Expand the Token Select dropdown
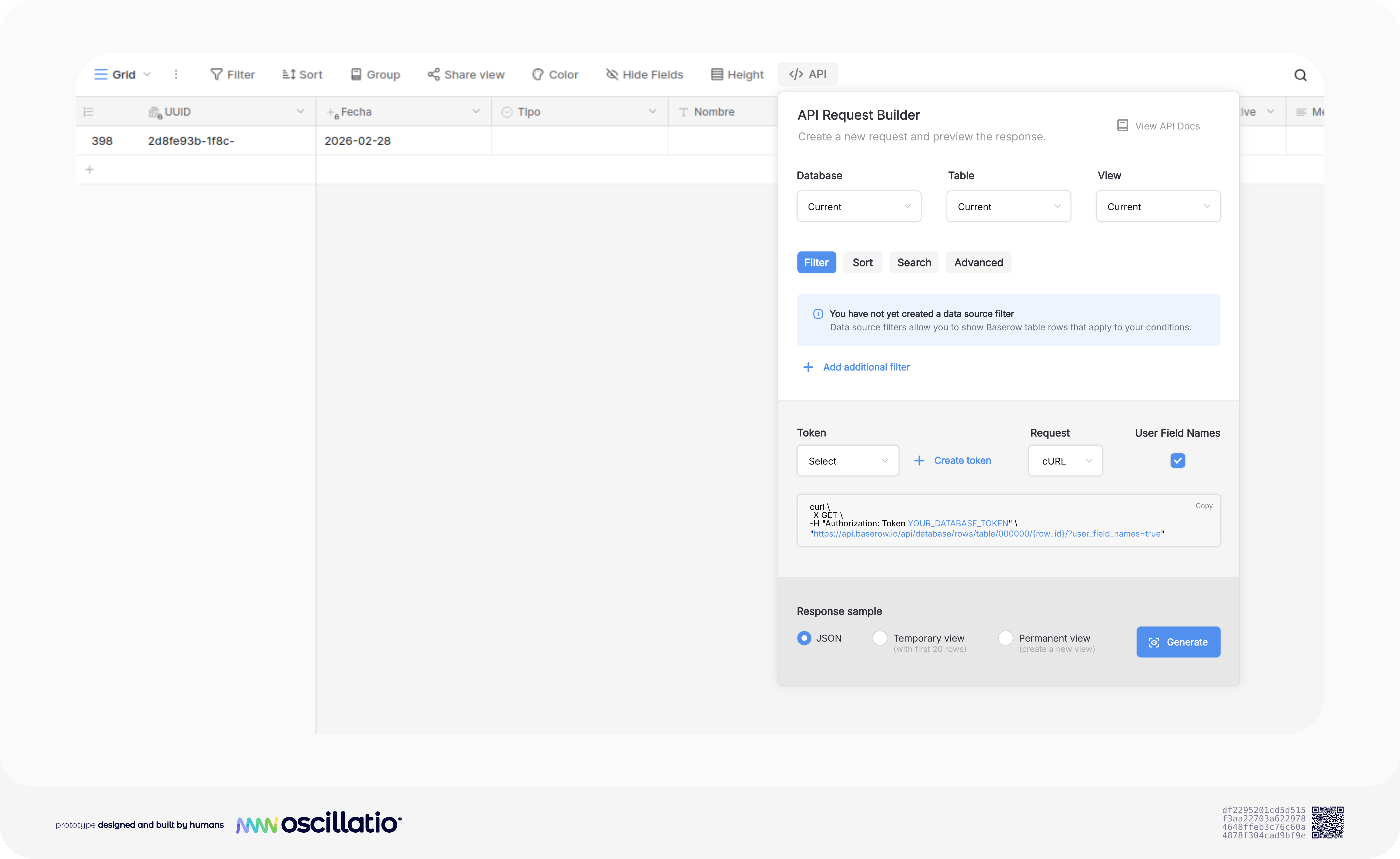The height and width of the screenshot is (859, 1400). pos(847,461)
